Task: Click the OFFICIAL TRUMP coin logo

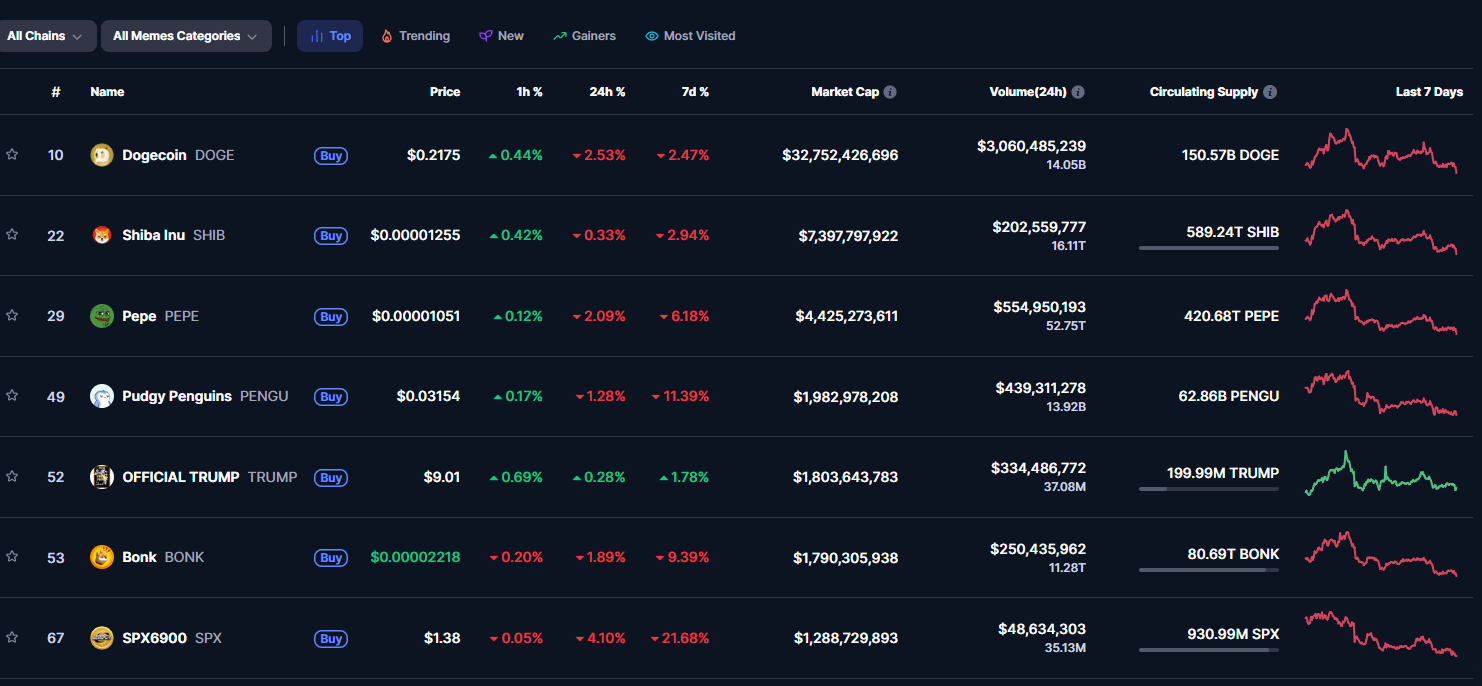Action: point(102,477)
